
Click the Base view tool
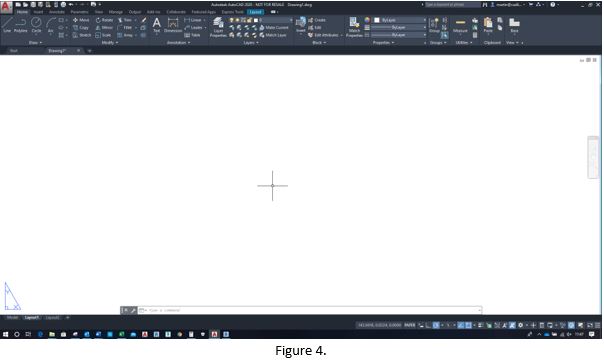[x=514, y=25]
